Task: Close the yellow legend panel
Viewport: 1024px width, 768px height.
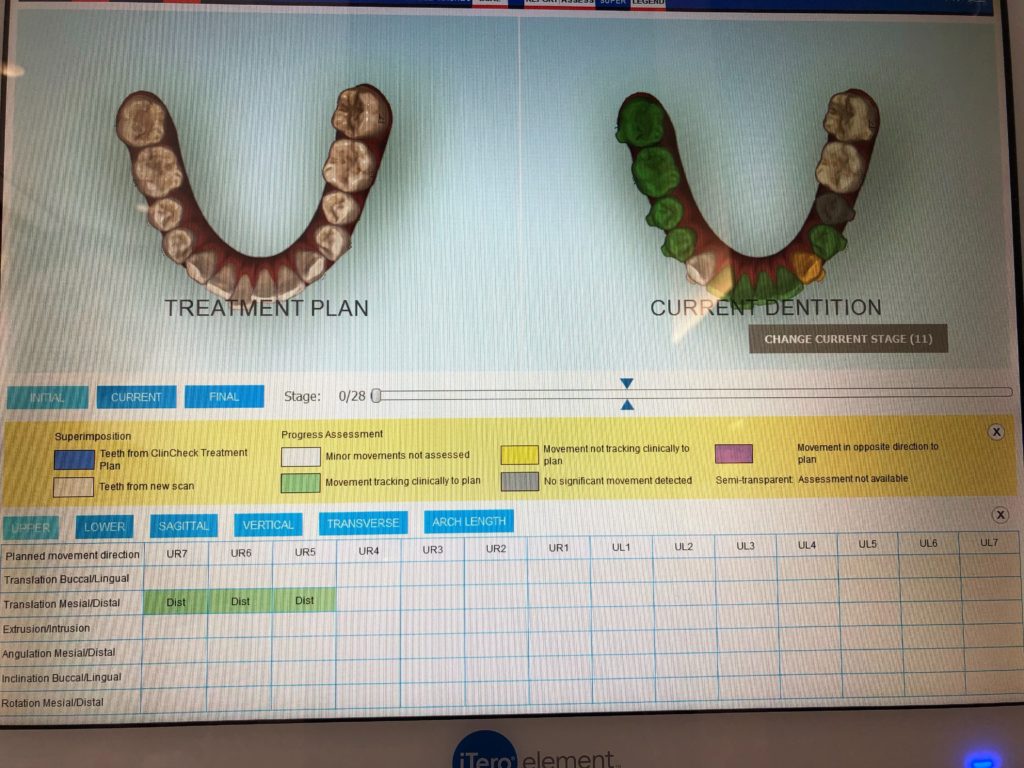Action: pos(996,432)
